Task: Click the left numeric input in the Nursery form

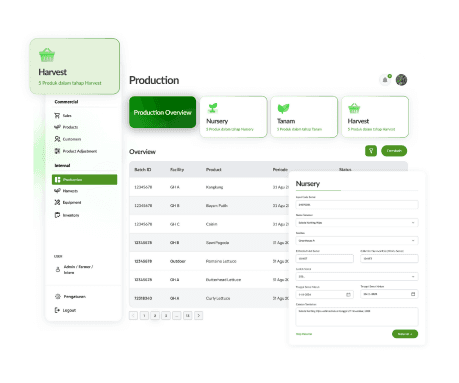Action: (x=325, y=258)
